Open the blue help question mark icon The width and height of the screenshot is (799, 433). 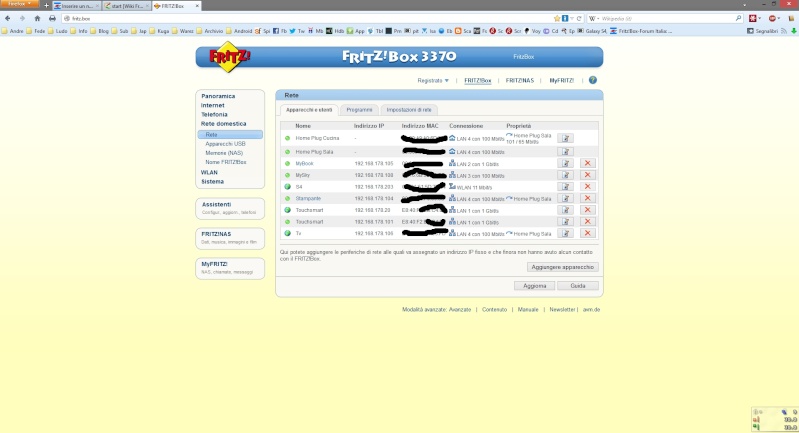tap(593, 80)
